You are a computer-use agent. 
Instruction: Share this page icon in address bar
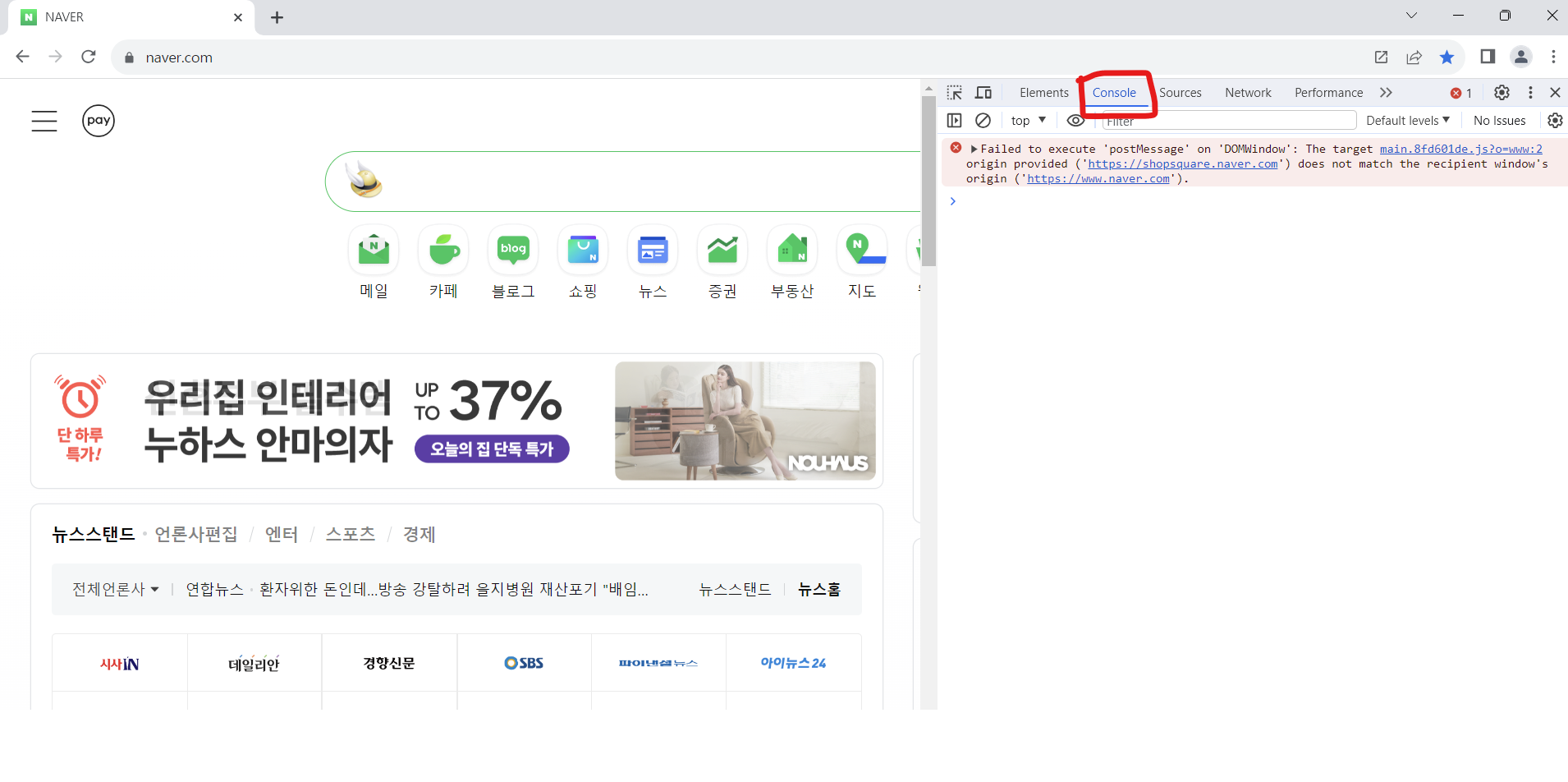point(1414,57)
